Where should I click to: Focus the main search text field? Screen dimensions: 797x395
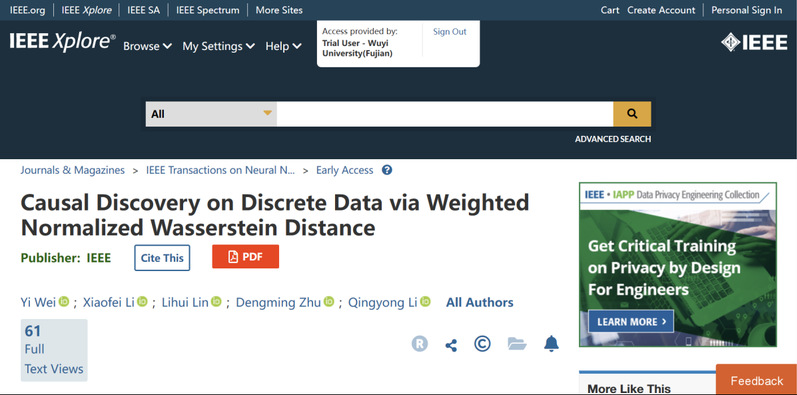[445, 114]
